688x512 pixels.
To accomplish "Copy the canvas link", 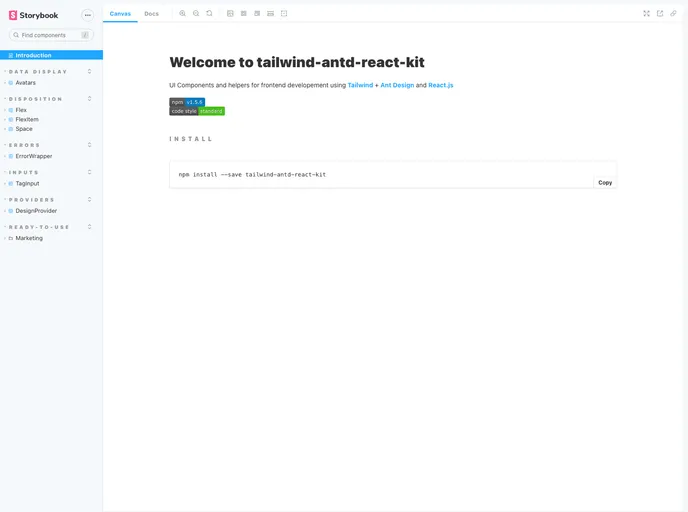I will pyautogui.click(x=673, y=14).
